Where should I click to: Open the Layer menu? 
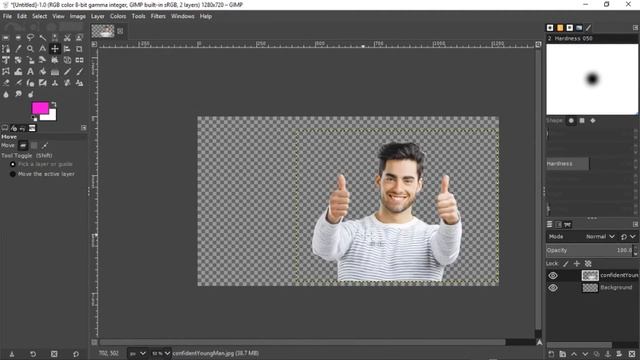pyautogui.click(x=98, y=16)
